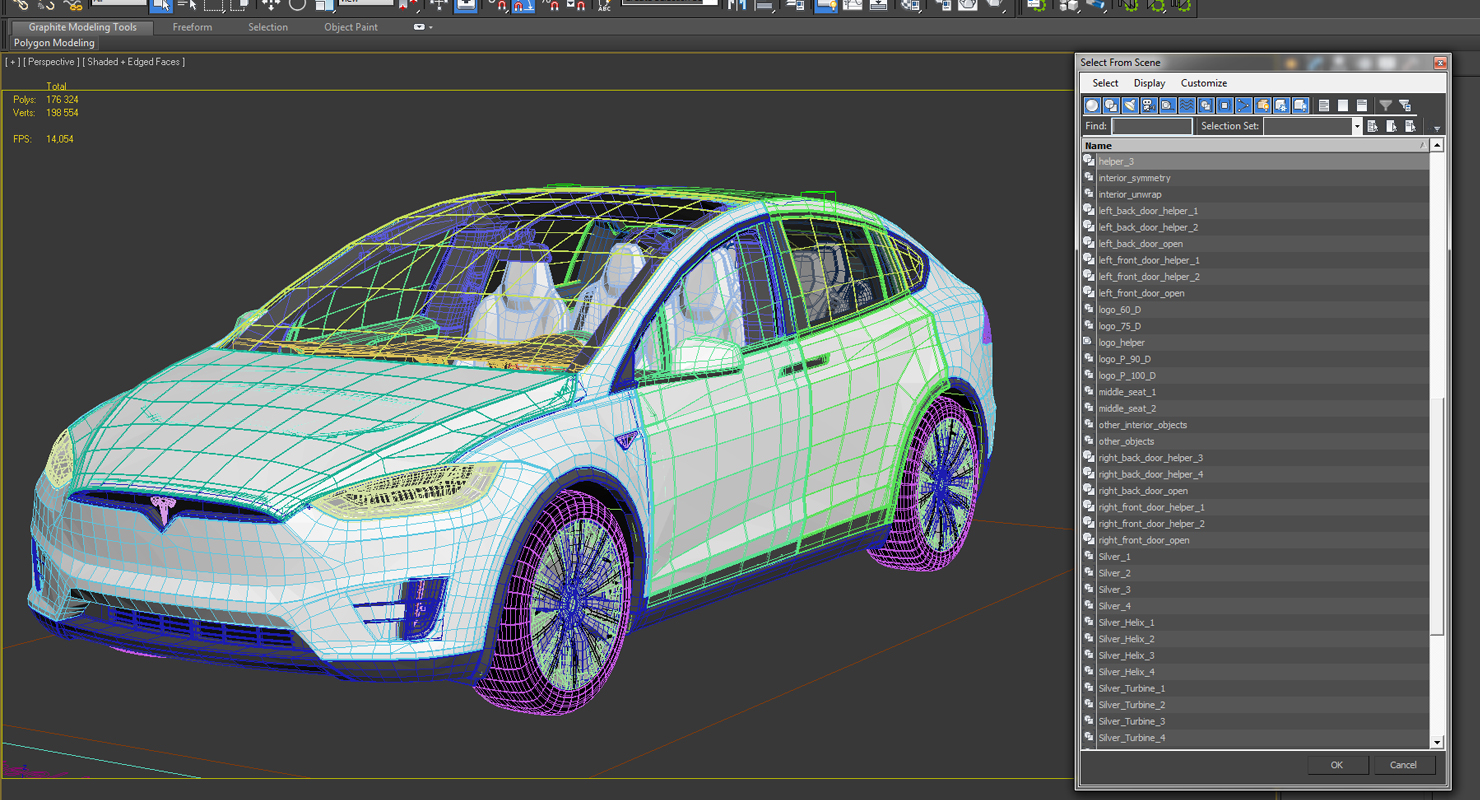This screenshot has height=800, width=1480.
Task: Select the middle_seat_2 row
Action: tap(1255, 408)
